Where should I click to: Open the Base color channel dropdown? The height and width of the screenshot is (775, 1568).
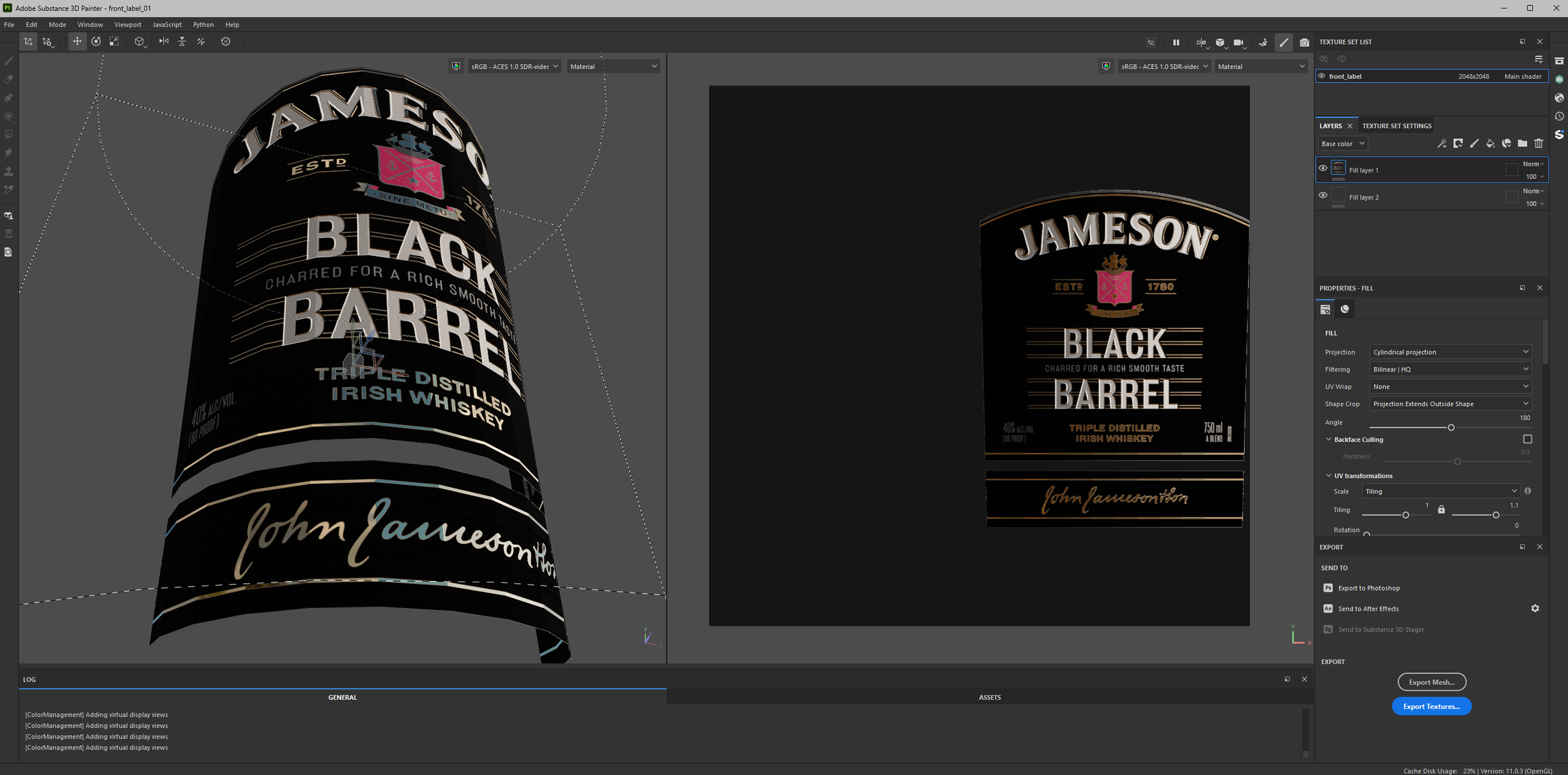coord(1342,144)
